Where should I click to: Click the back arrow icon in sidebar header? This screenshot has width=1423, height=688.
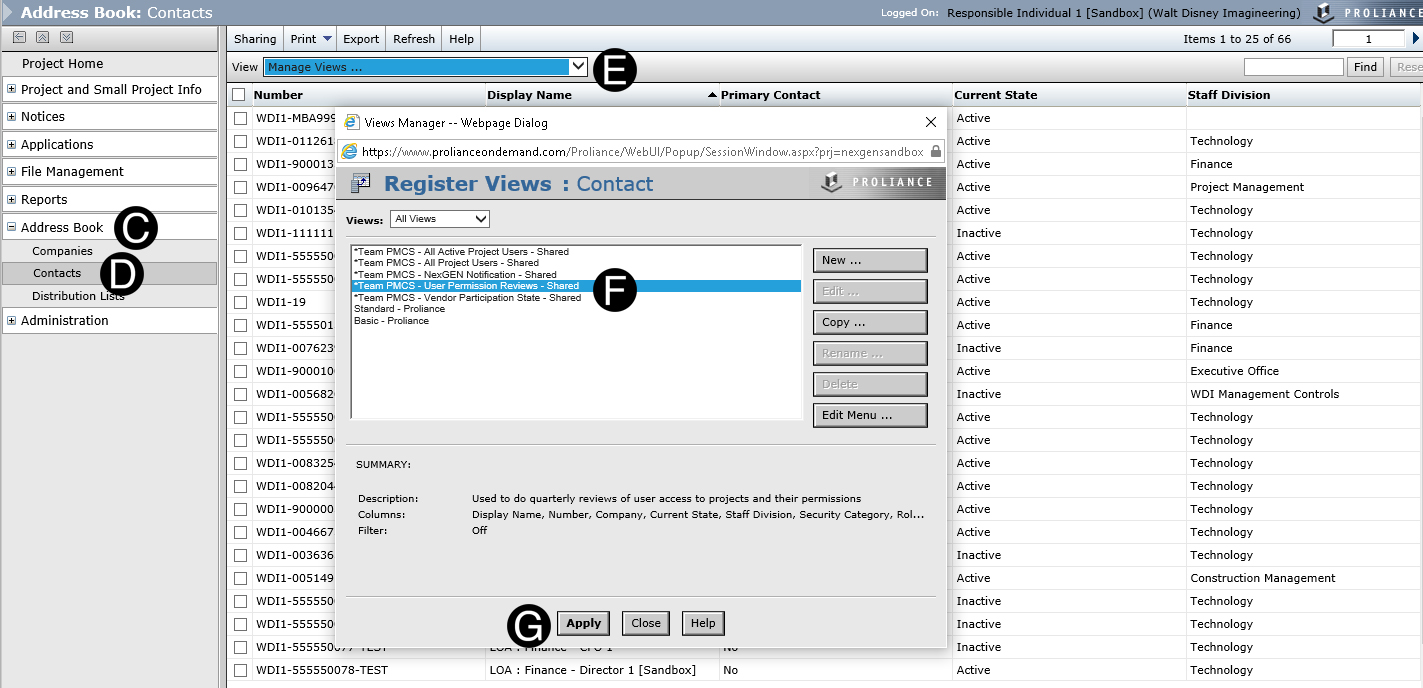pyautogui.click(x=19, y=37)
